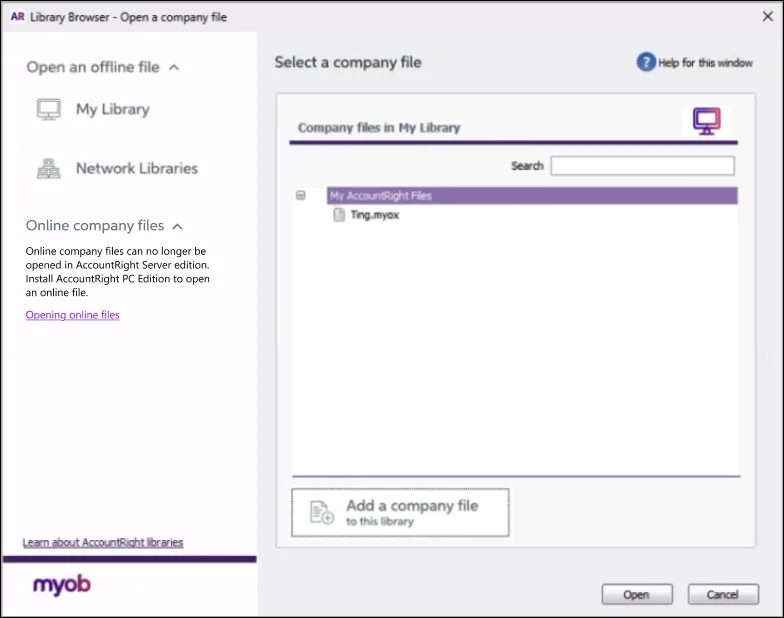Click the AR application icon in title bar

coord(18,16)
